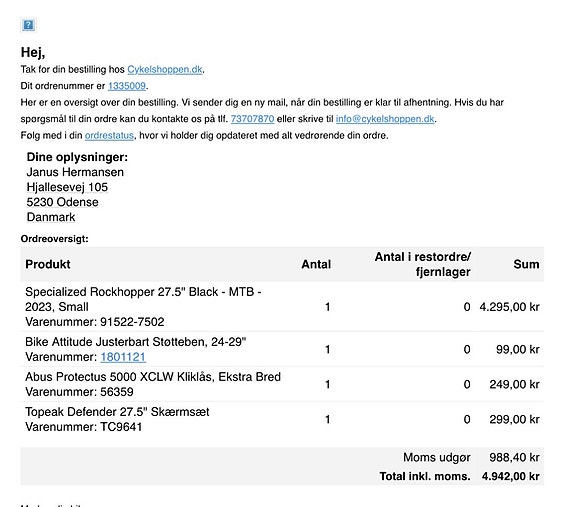Click the Total inkl. moms amount 4.942,00 kr
The width and height of the screenshot is (575, 507).
click(x=510, y=476)
